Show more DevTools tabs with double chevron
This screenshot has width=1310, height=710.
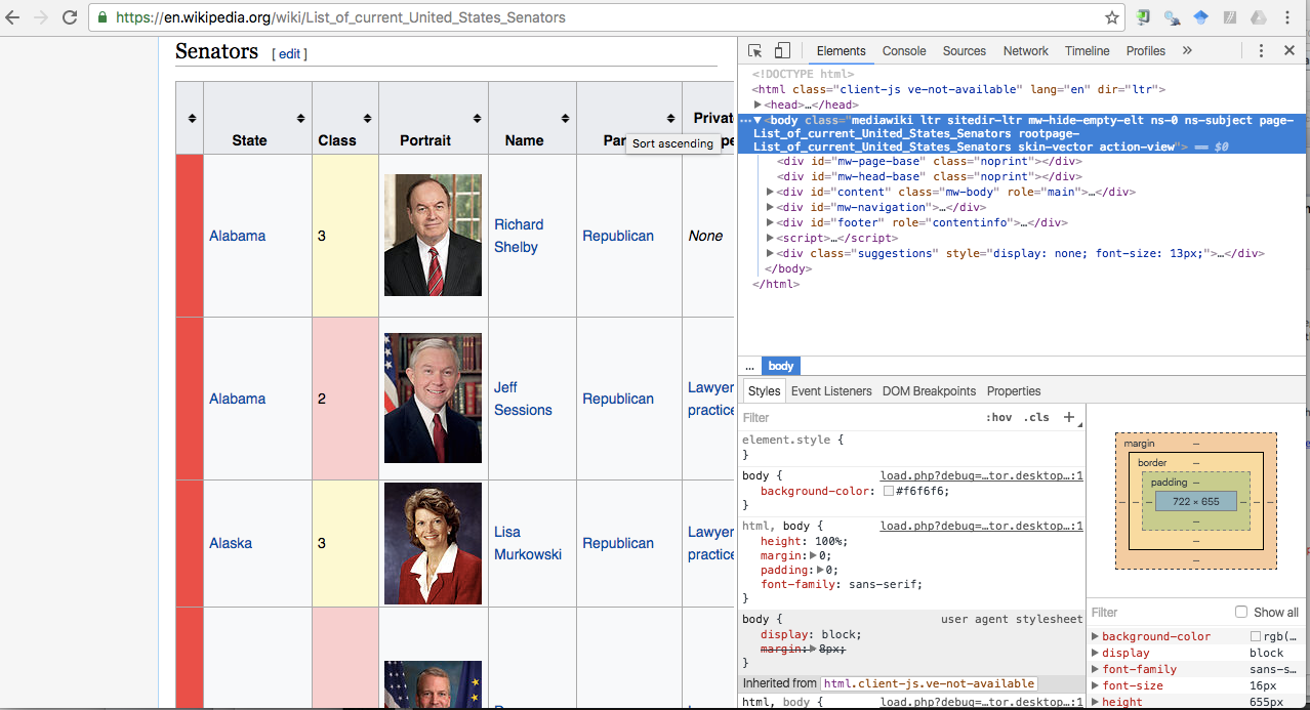coord(1187,51)
